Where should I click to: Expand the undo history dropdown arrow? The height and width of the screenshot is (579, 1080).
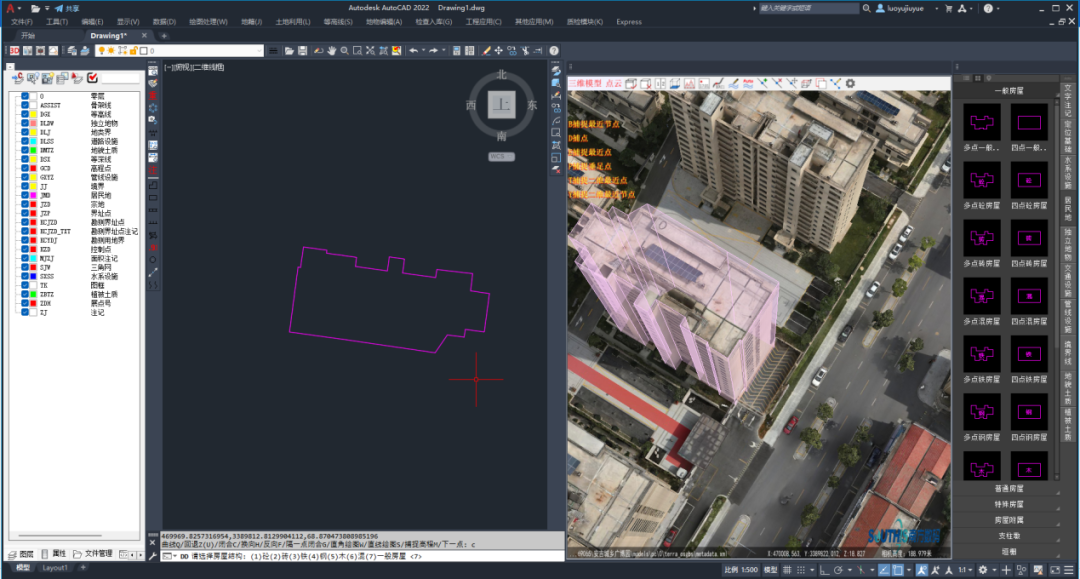click(423, 51)
